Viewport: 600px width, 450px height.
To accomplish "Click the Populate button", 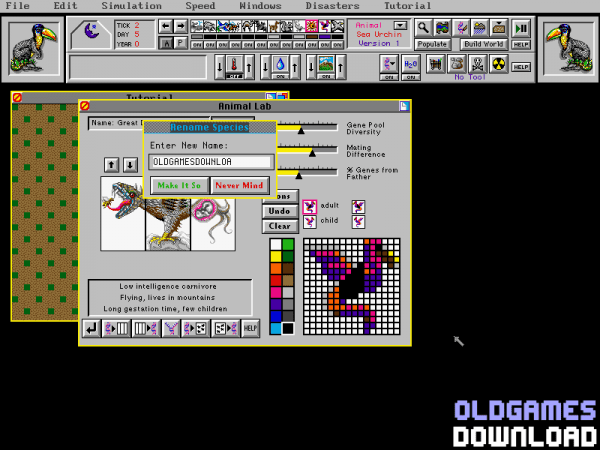I will click(x=433, y=45).
